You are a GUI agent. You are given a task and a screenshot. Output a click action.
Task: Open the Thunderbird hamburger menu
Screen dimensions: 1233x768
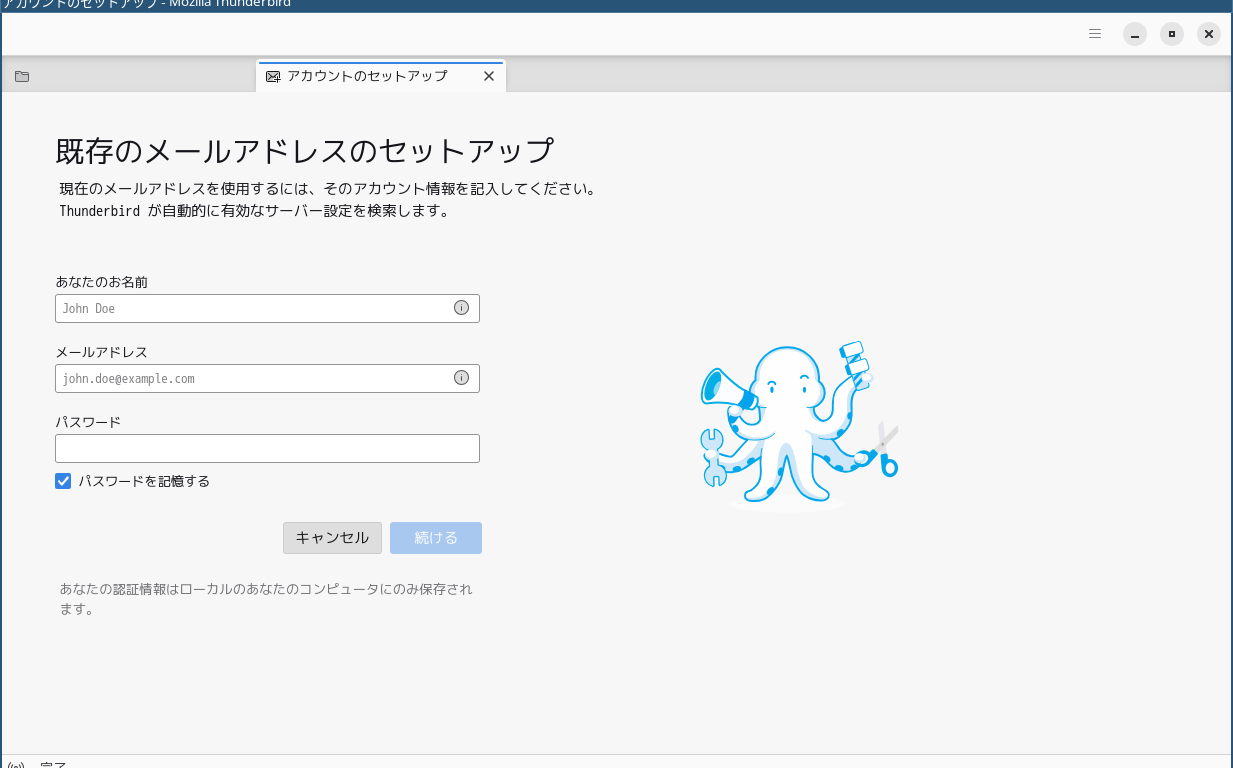coord(1095,34)
